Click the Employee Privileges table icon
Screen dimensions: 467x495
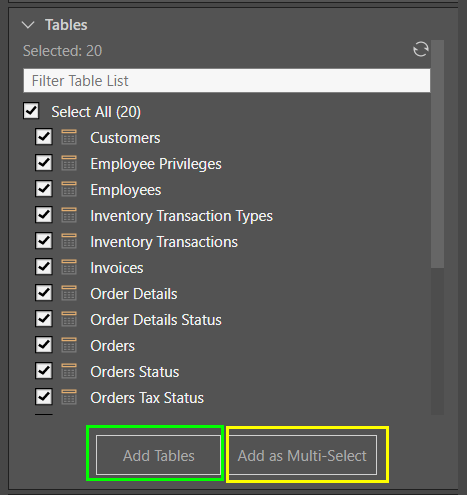click(x=69, y=163)
